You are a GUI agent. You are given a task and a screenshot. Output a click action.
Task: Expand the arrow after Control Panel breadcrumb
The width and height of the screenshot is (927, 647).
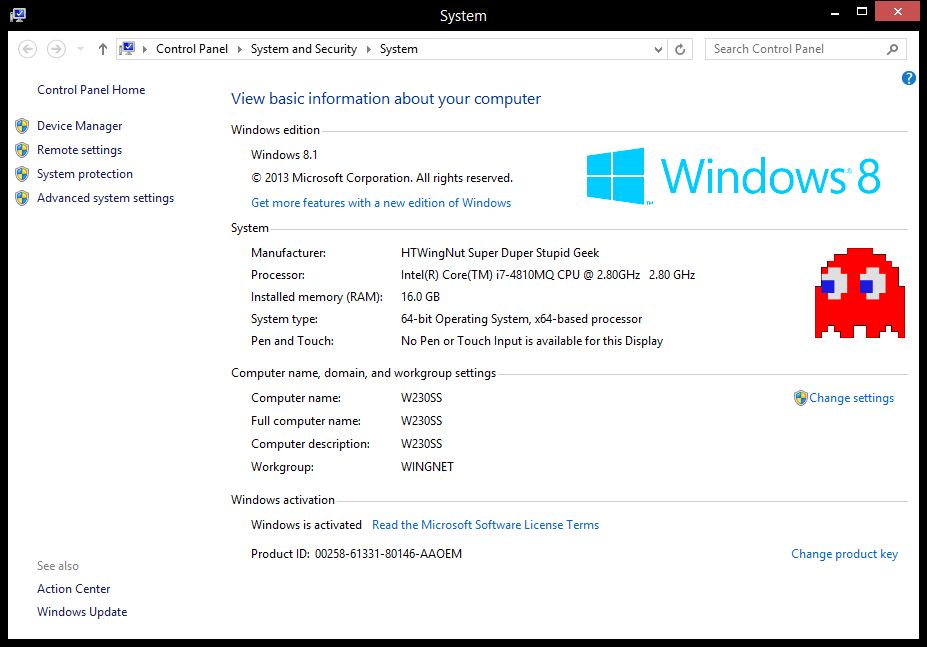[x=239, y=49]
